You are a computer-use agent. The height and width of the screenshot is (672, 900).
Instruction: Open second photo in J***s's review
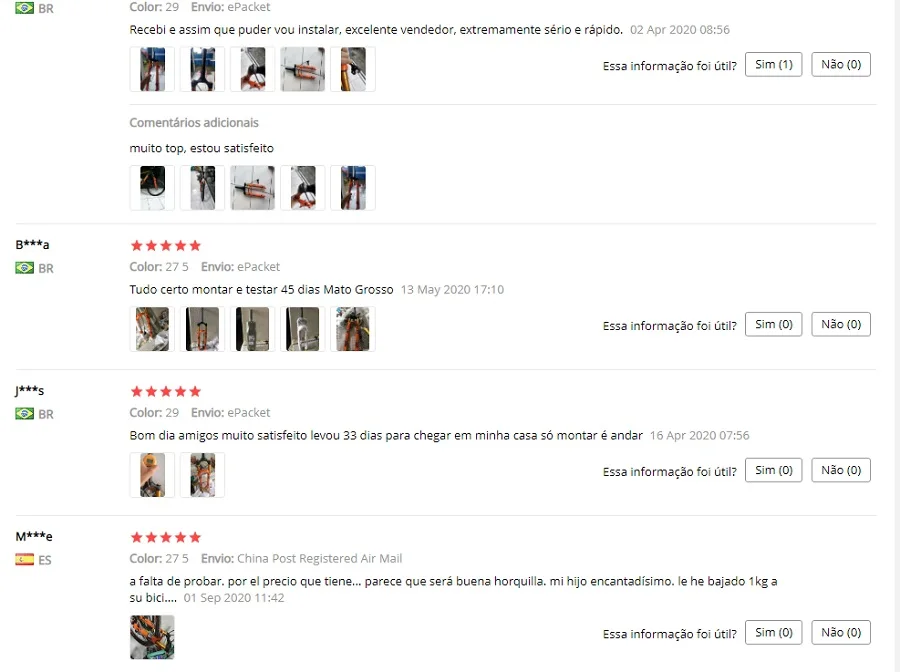click(x=202, y=475)
